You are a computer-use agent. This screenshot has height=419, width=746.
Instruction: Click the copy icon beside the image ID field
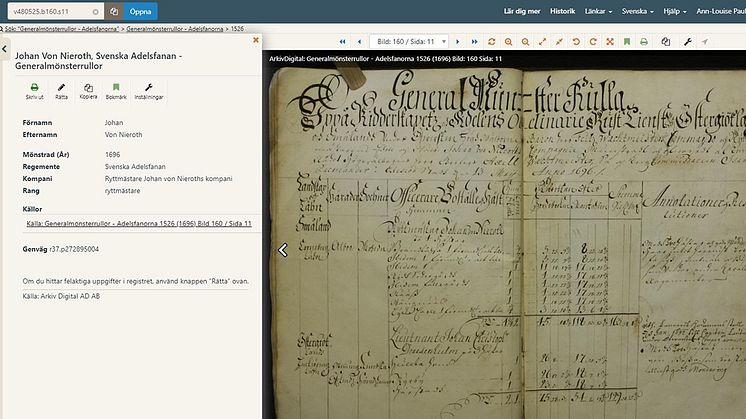pyautogui.click(x=114, y=11)
